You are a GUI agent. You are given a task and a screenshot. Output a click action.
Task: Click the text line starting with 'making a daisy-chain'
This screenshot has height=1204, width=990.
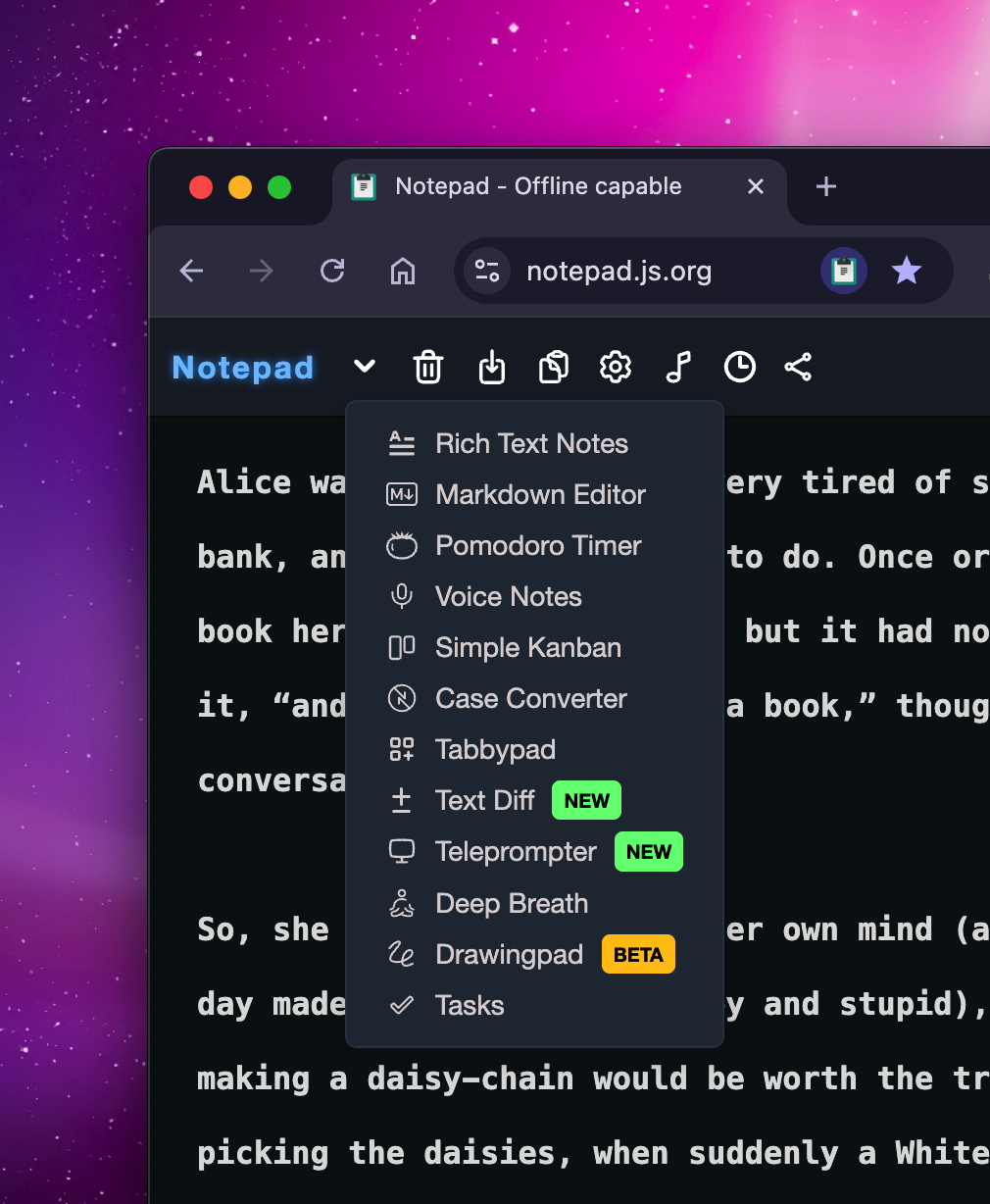tap(593, 1079)
